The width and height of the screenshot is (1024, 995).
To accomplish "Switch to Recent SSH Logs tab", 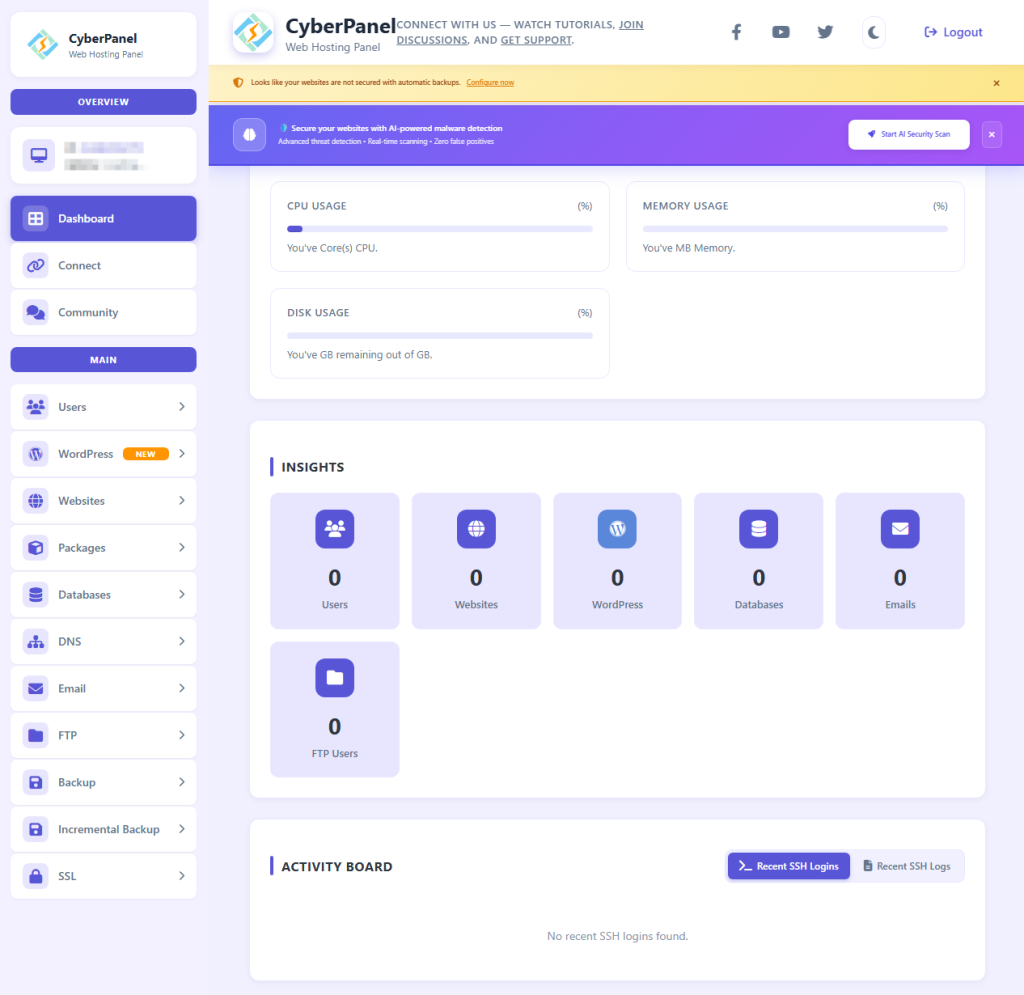I will pos(907,866).
